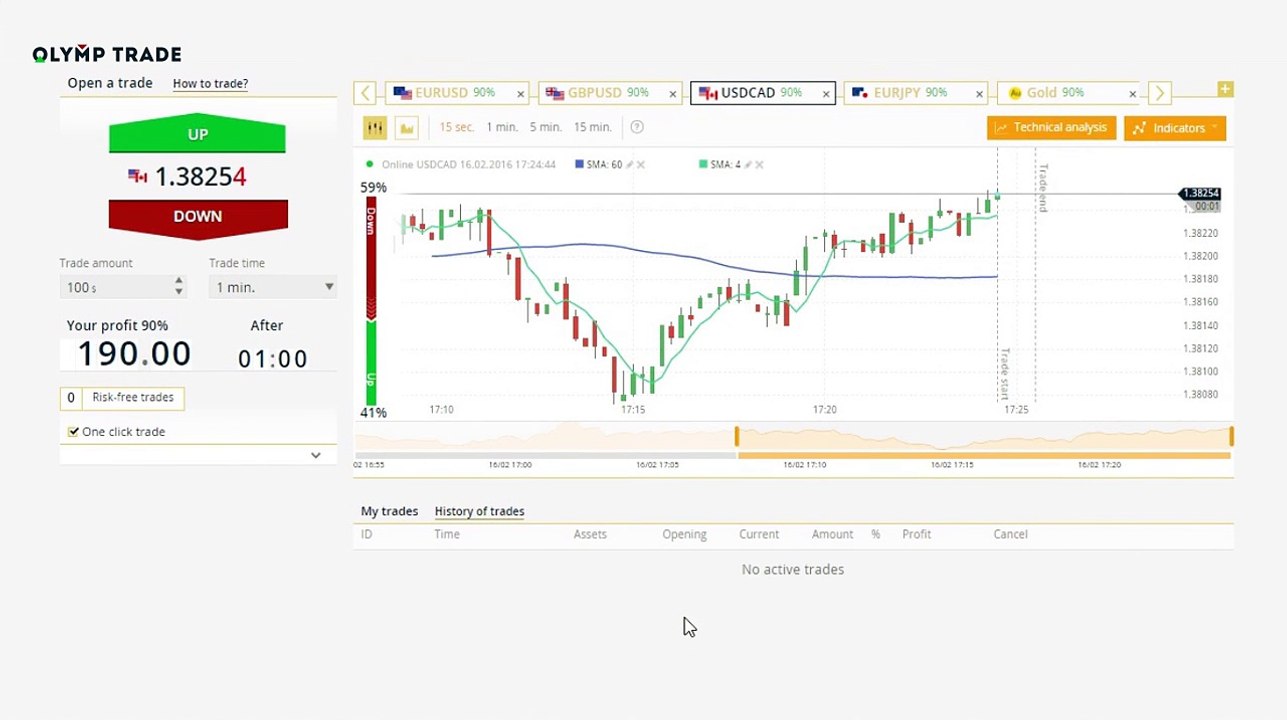
Task: Open the Indicators dropdown
Action: [1175, 128]
